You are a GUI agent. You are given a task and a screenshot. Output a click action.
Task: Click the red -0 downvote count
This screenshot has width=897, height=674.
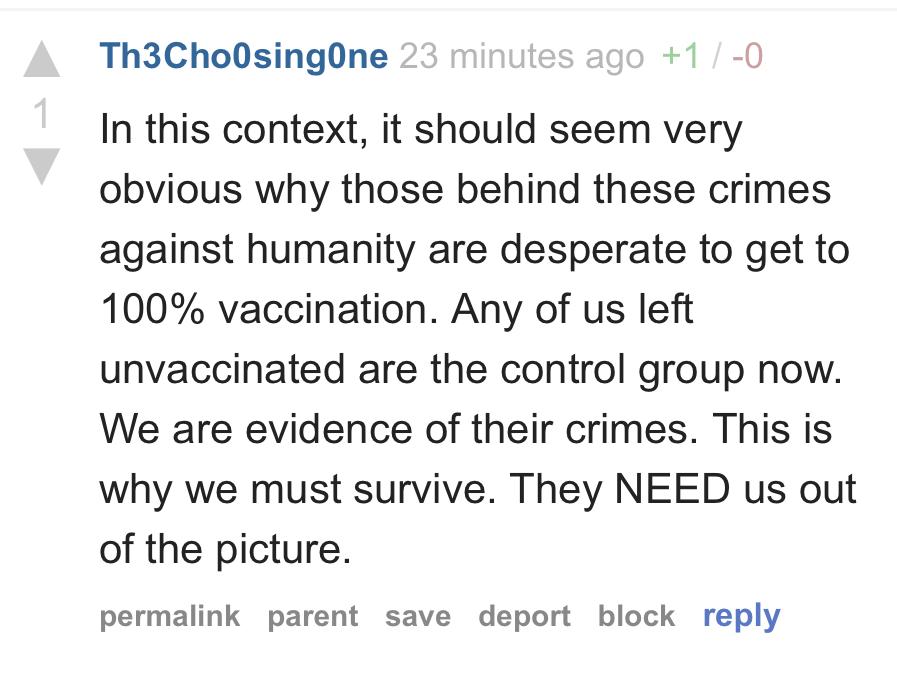747,56
